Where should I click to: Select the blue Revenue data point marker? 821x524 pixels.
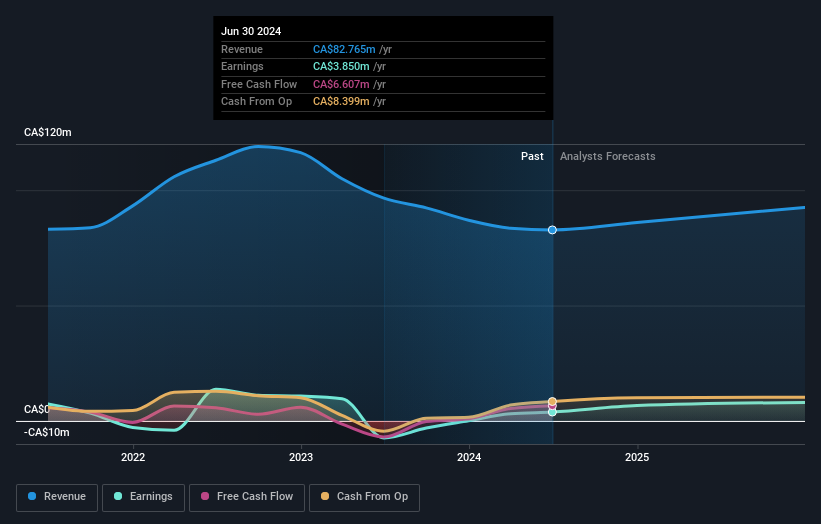(552, 230)
